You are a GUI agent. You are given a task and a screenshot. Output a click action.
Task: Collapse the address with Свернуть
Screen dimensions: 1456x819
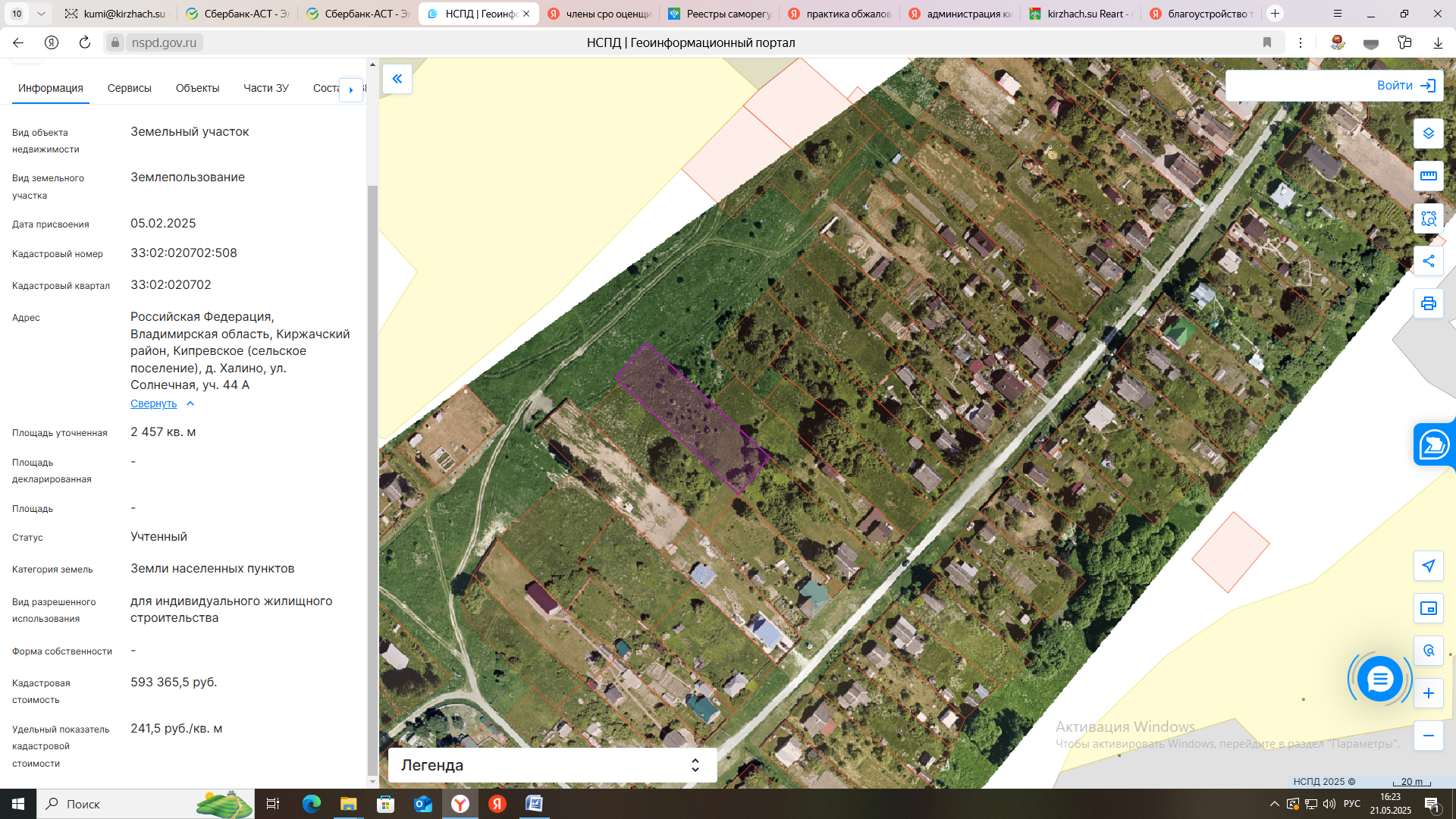(154, 403)
